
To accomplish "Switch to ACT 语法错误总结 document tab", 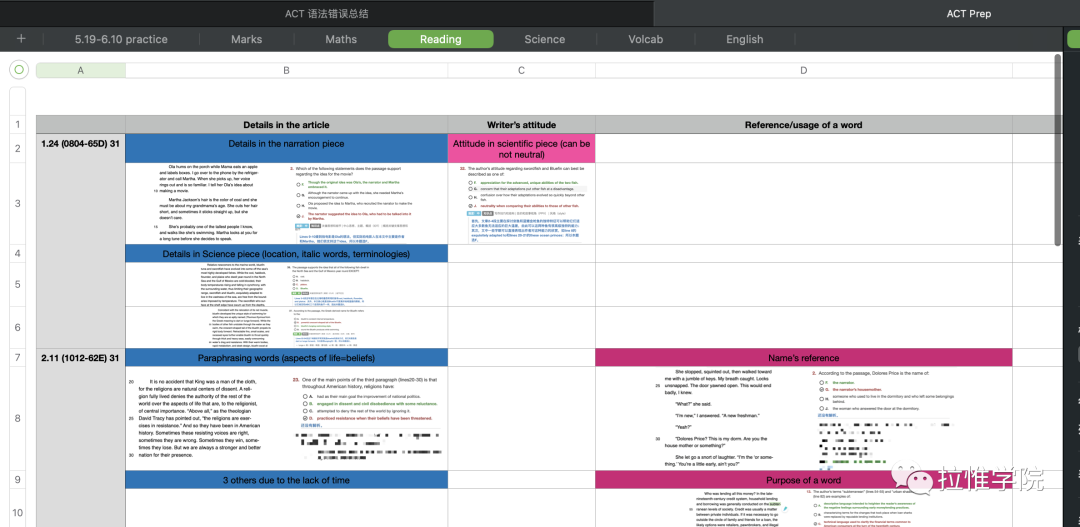I will pos(326,13).
